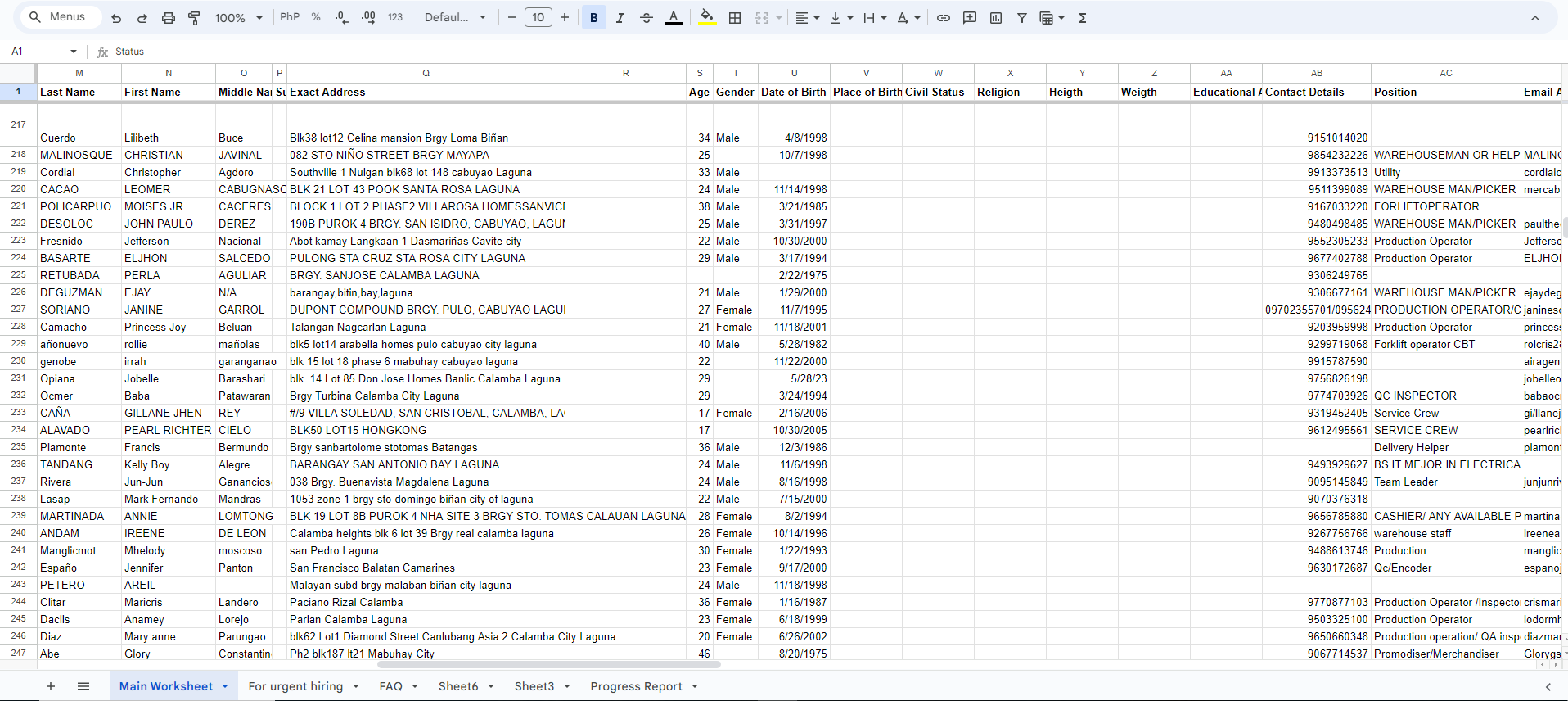Click the Create a filter icon
The image size is (1568, 701).
click(x=1022, y=17)
